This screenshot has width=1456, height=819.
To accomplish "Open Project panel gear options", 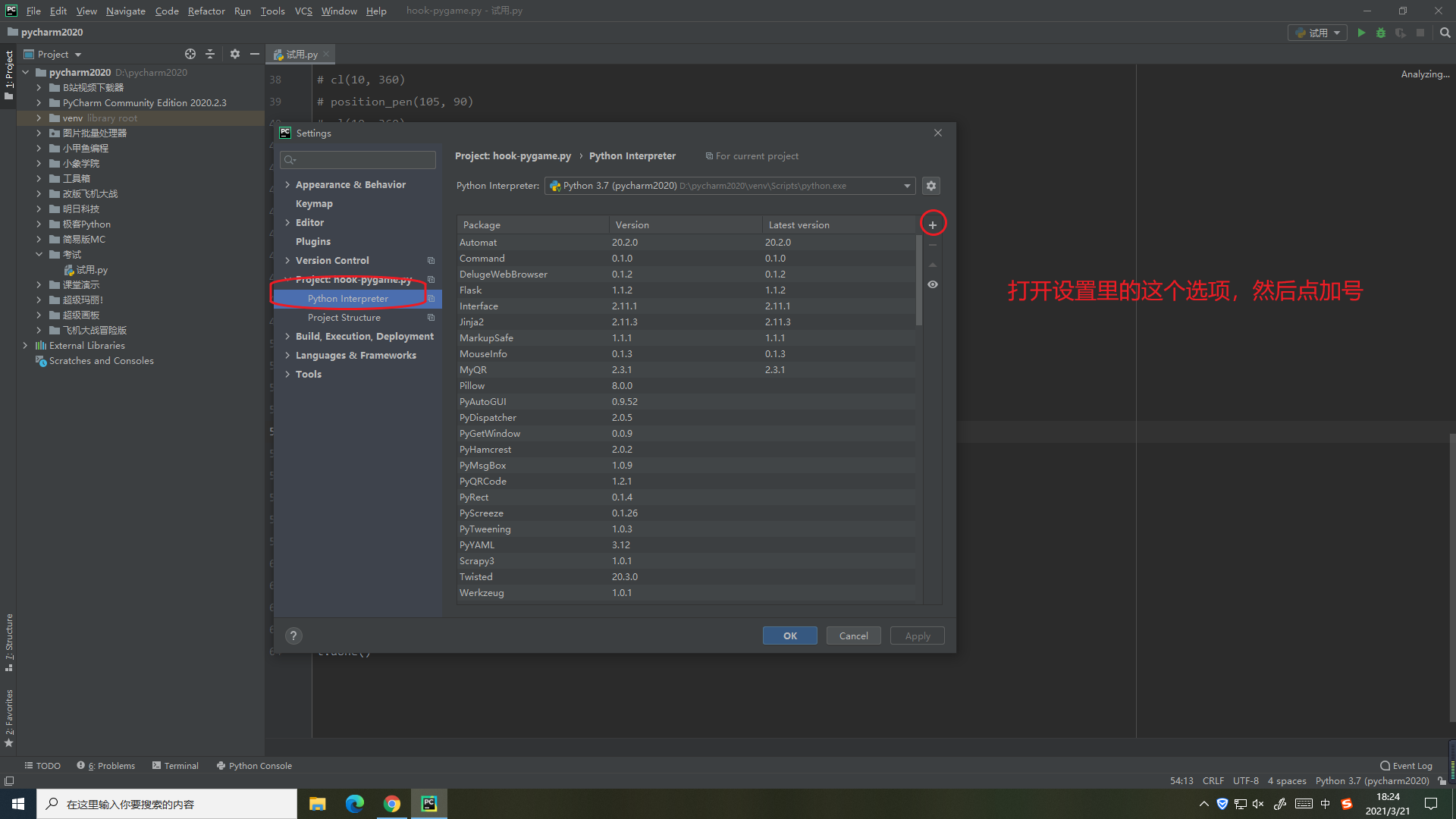I will click(235, 54).
